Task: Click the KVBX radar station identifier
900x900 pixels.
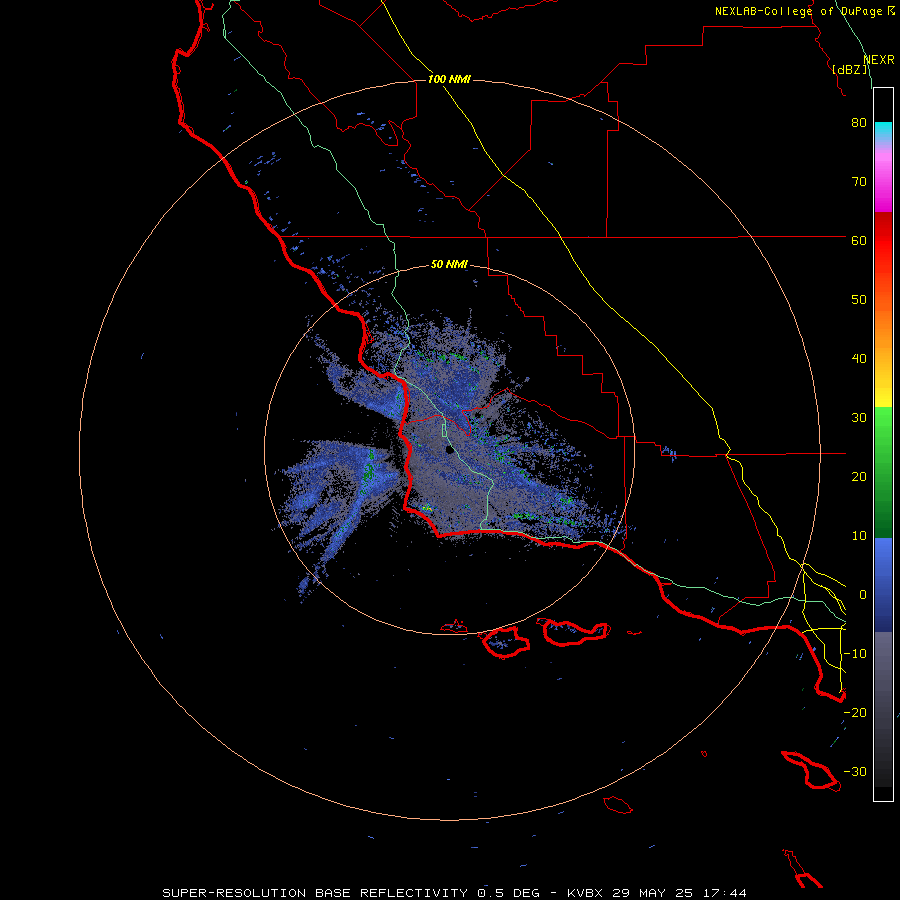Action: click(585, 893)
